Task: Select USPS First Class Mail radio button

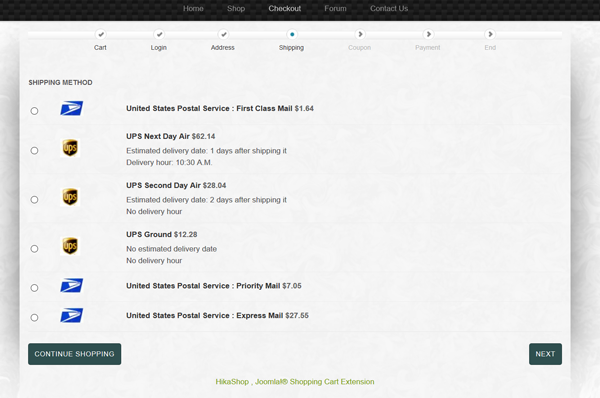Action: click(34, 111)
